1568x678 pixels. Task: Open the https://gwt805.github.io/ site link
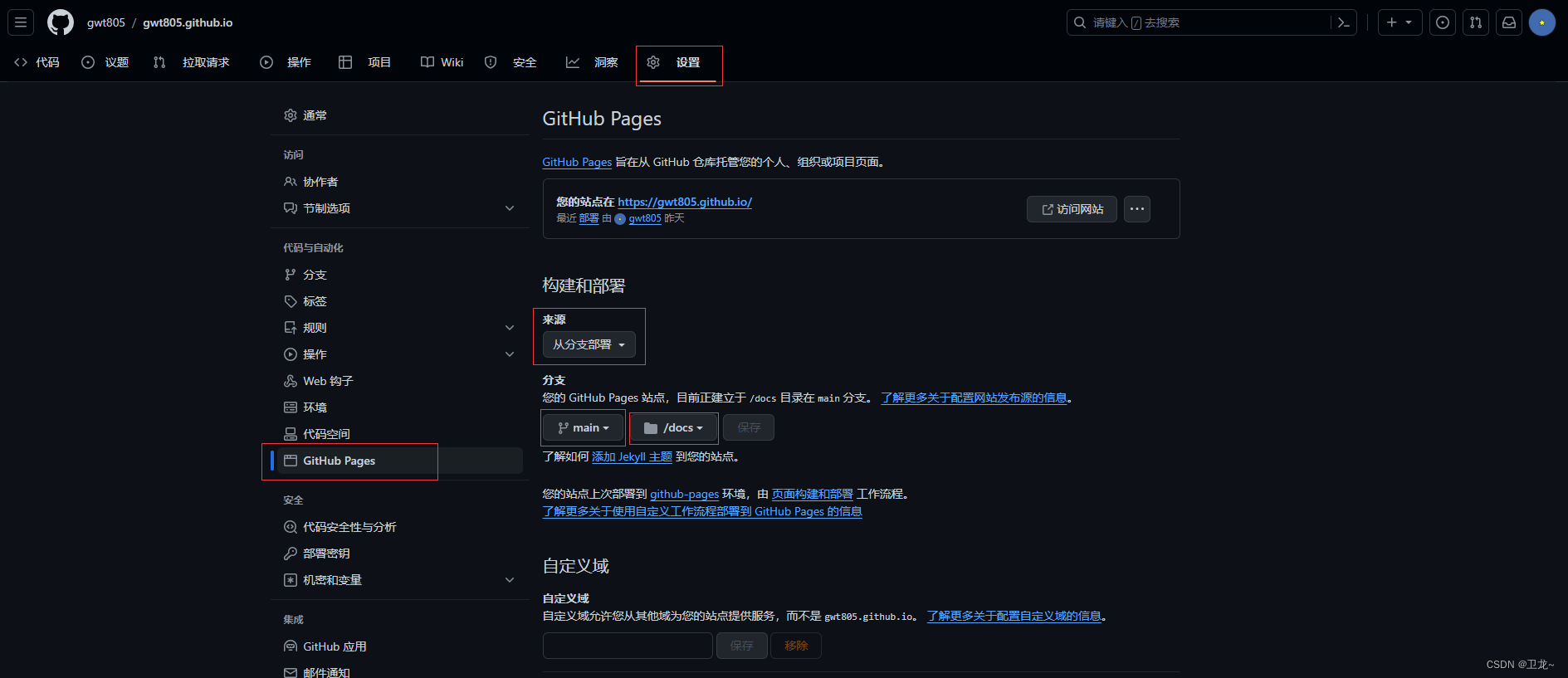point(685,202)
